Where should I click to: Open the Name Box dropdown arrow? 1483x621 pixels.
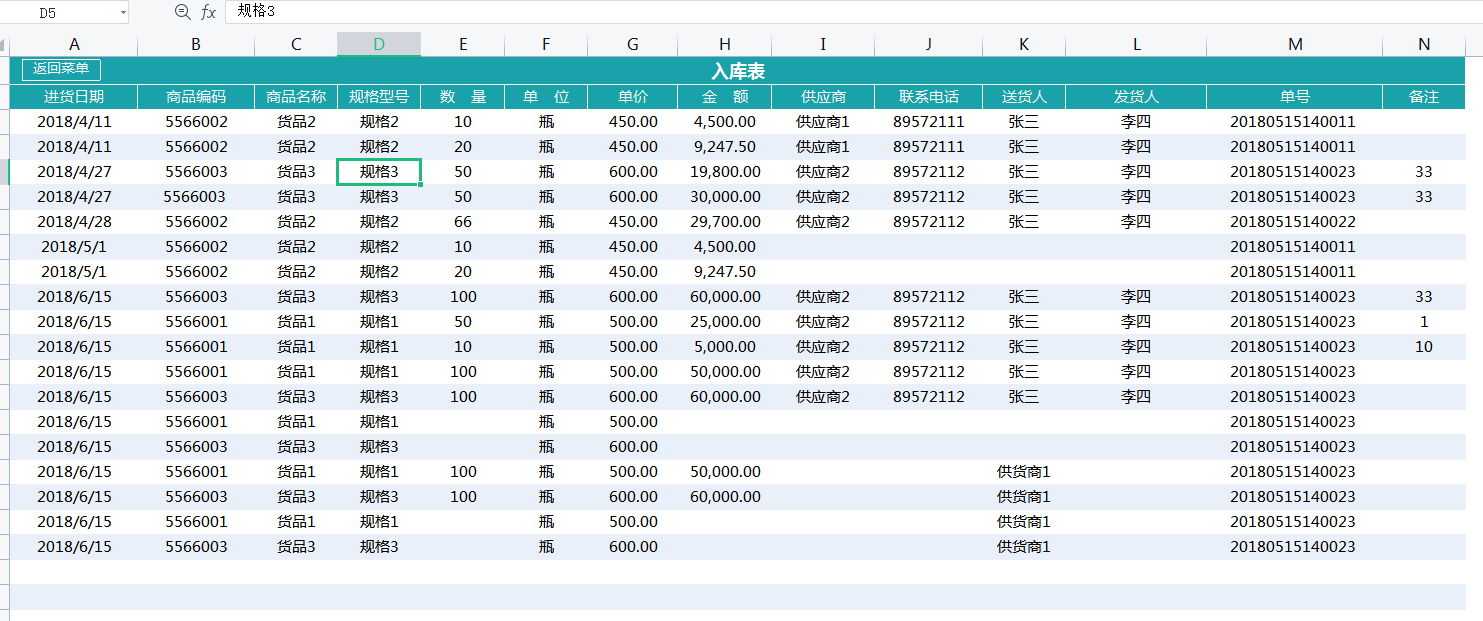[123, 12]
